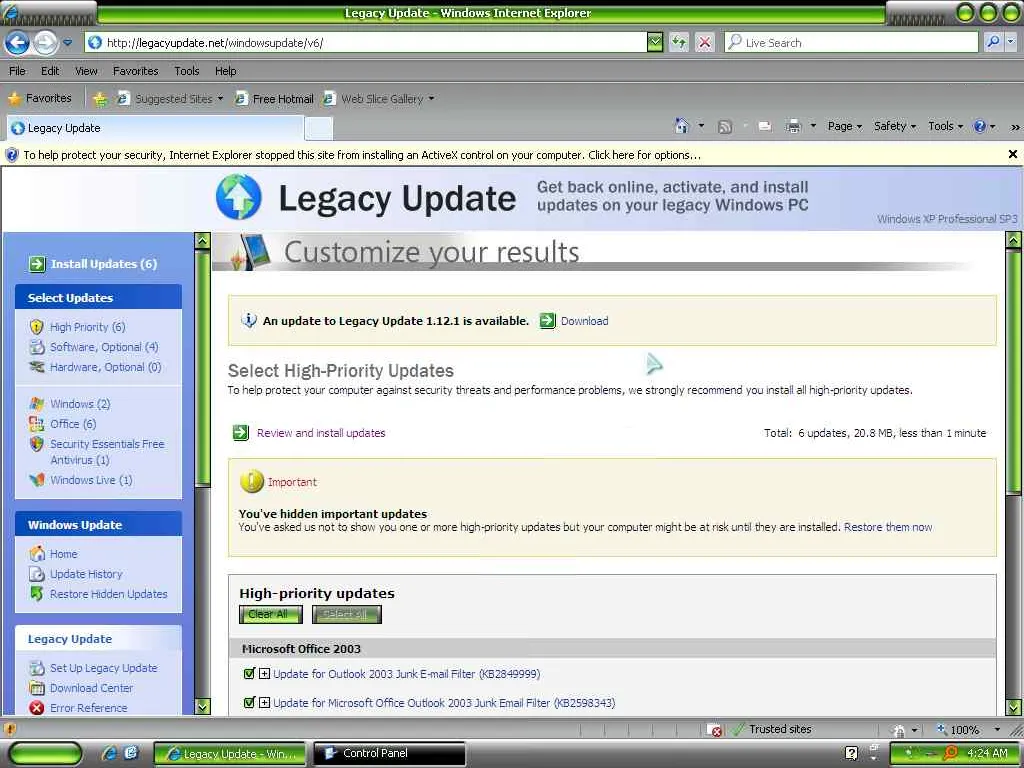The width and height of the screenshot is (1024, 768).
Task: Expand details for update KB2598343
Action: [x=264, y=703]
